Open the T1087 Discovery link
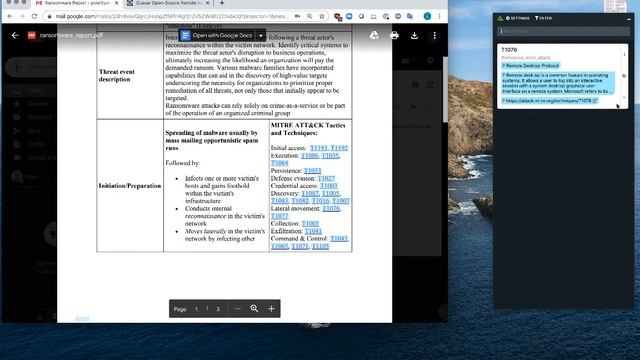This screenshot has height=360, width=640. click(310, 193)
